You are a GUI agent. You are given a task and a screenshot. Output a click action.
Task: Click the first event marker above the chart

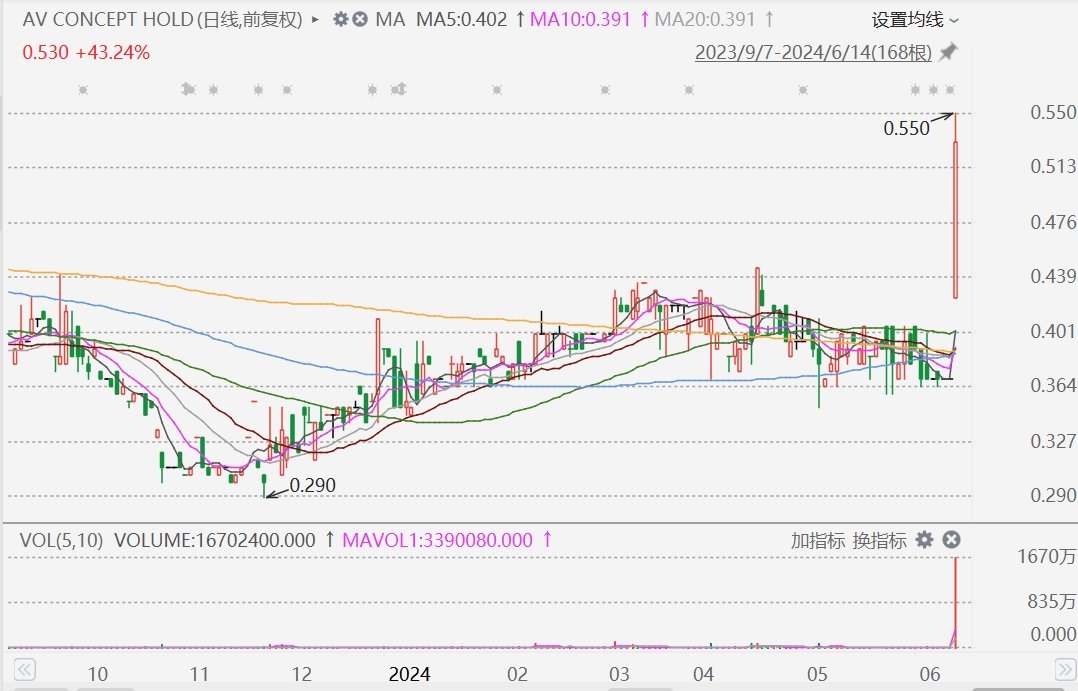82,90
